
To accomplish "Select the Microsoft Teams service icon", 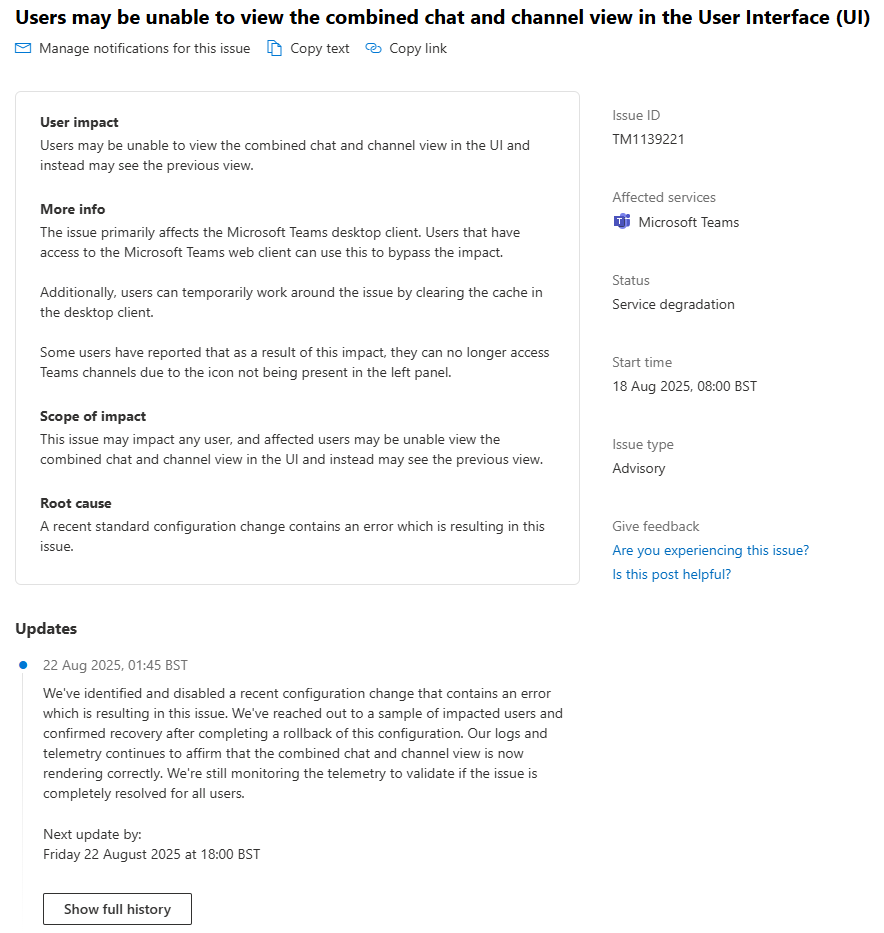I will 622,222.
